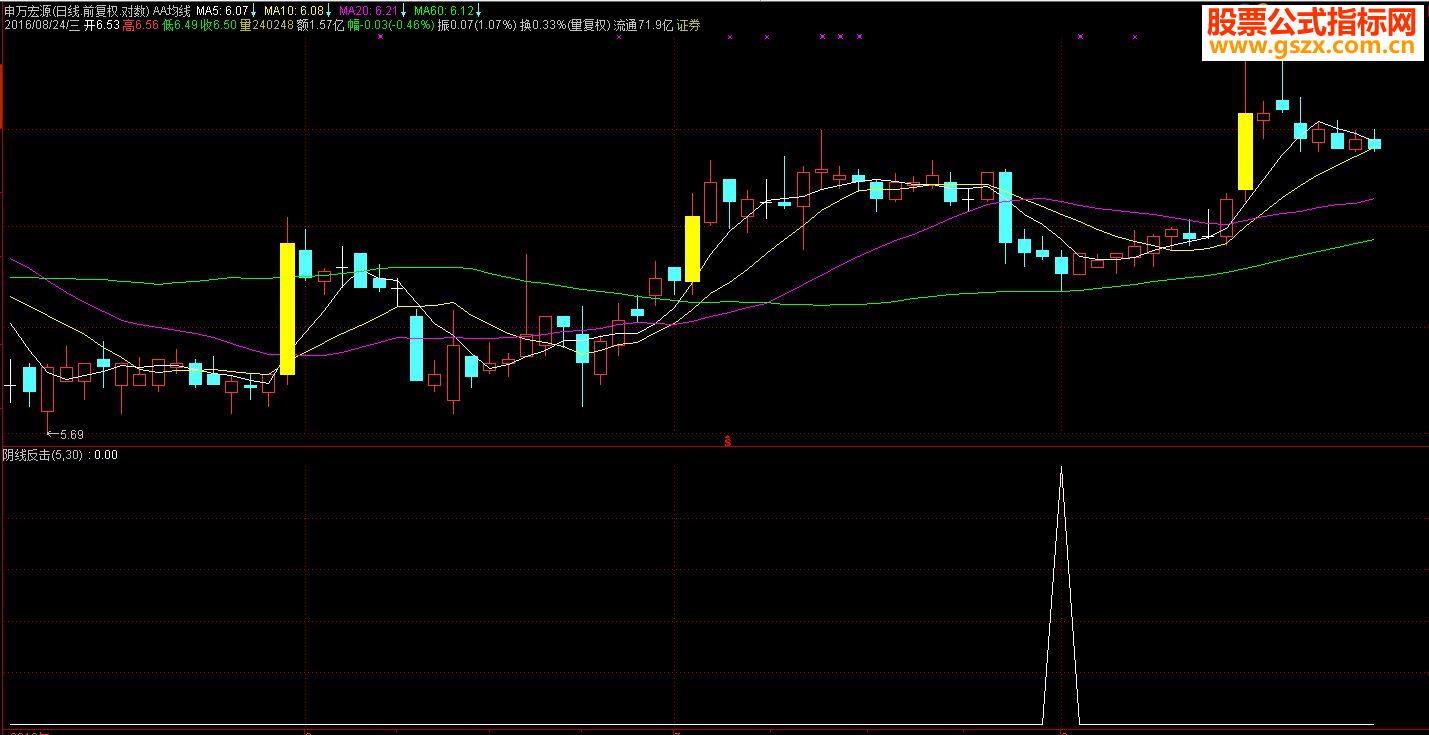Click the rightmost tall yellow candle
The image size is (1429, 735).
click(x=1245, y=151)
